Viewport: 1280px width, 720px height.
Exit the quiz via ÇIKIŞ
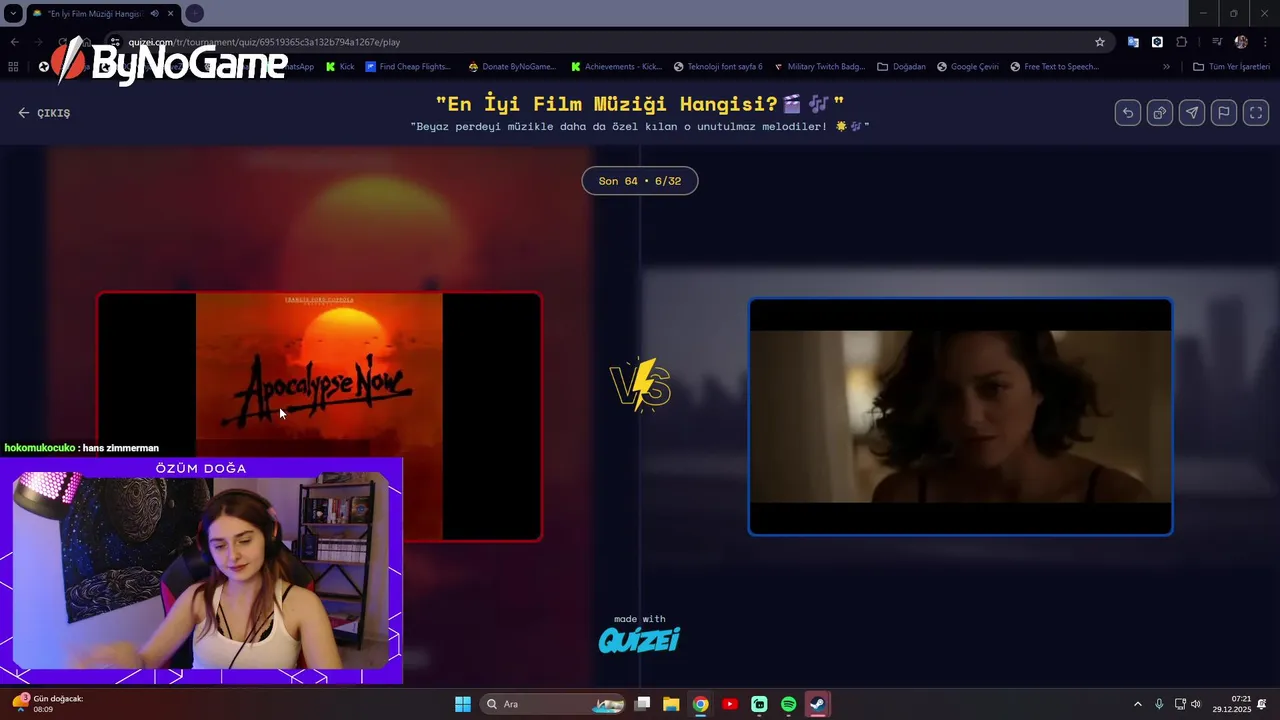click(44, 113)
